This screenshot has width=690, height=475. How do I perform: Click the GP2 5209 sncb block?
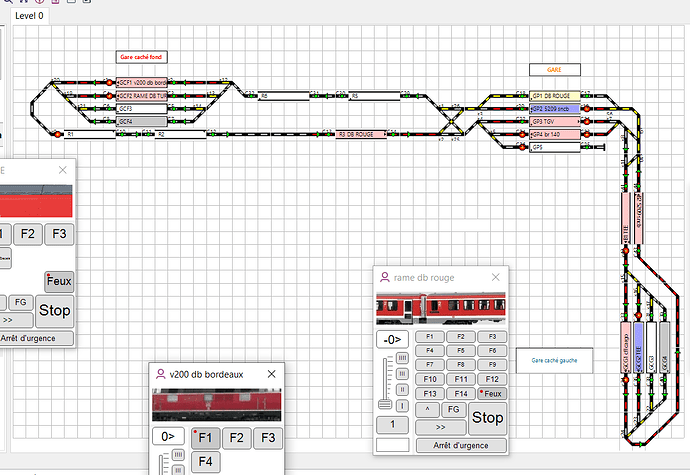pyautogui.click(x=555, y=108)
